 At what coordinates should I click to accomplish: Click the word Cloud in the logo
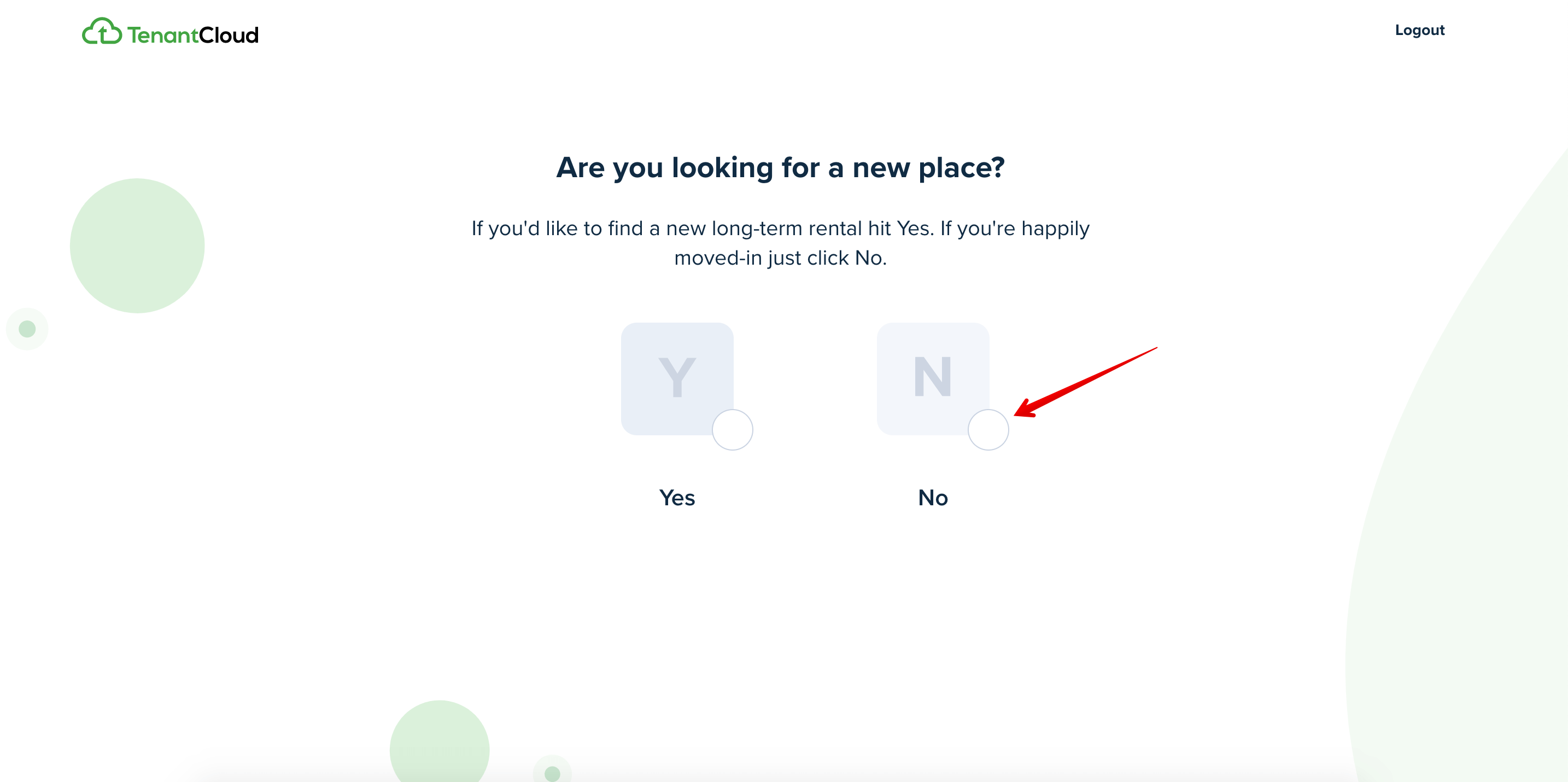(x=229, y=34)
